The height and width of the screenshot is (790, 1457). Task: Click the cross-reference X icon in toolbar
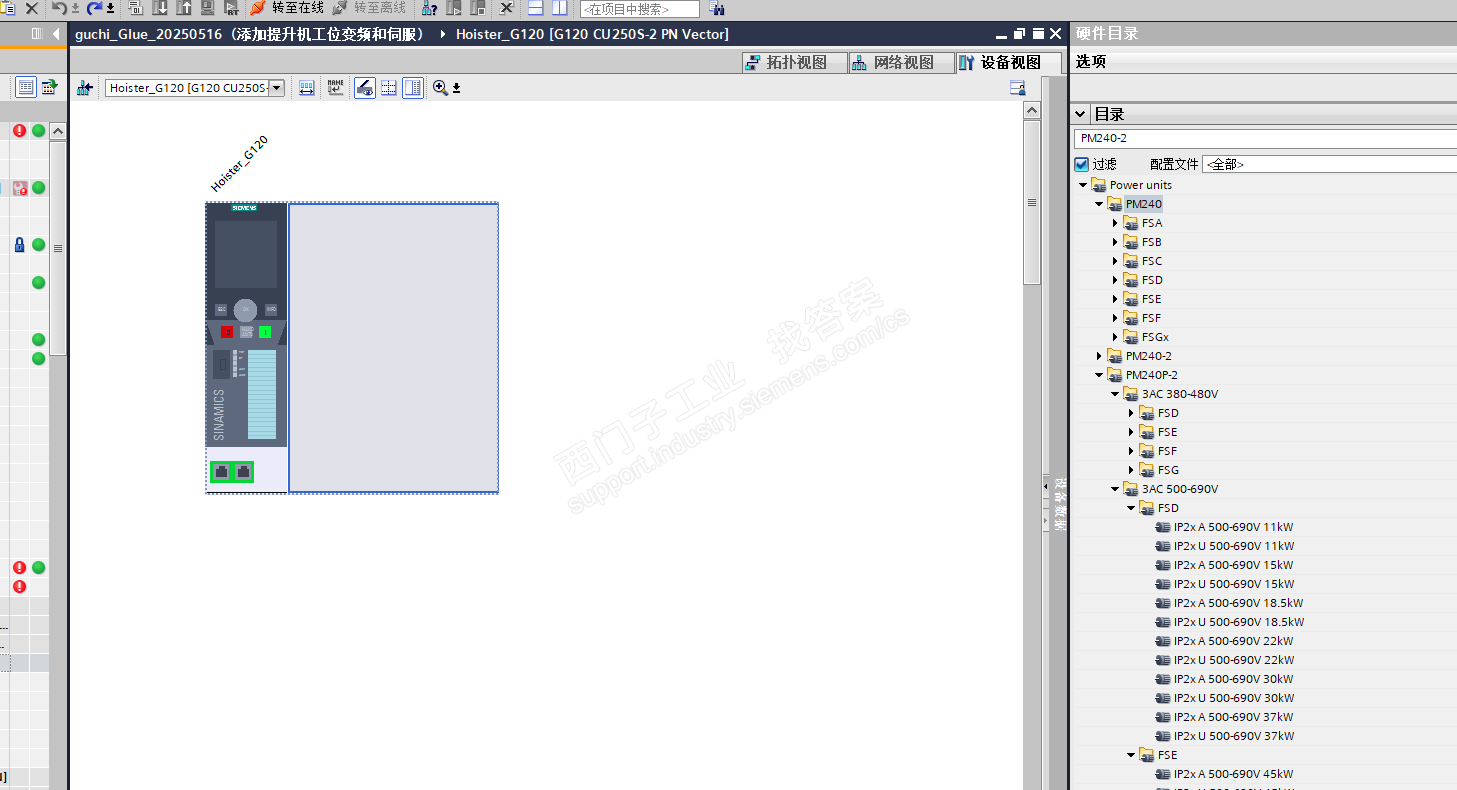click(506, 8)
